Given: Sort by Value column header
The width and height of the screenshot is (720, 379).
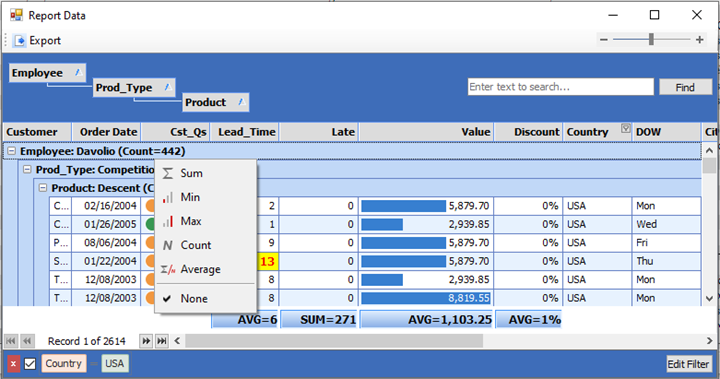Looking at the screenshot, I should pos(427,132).
